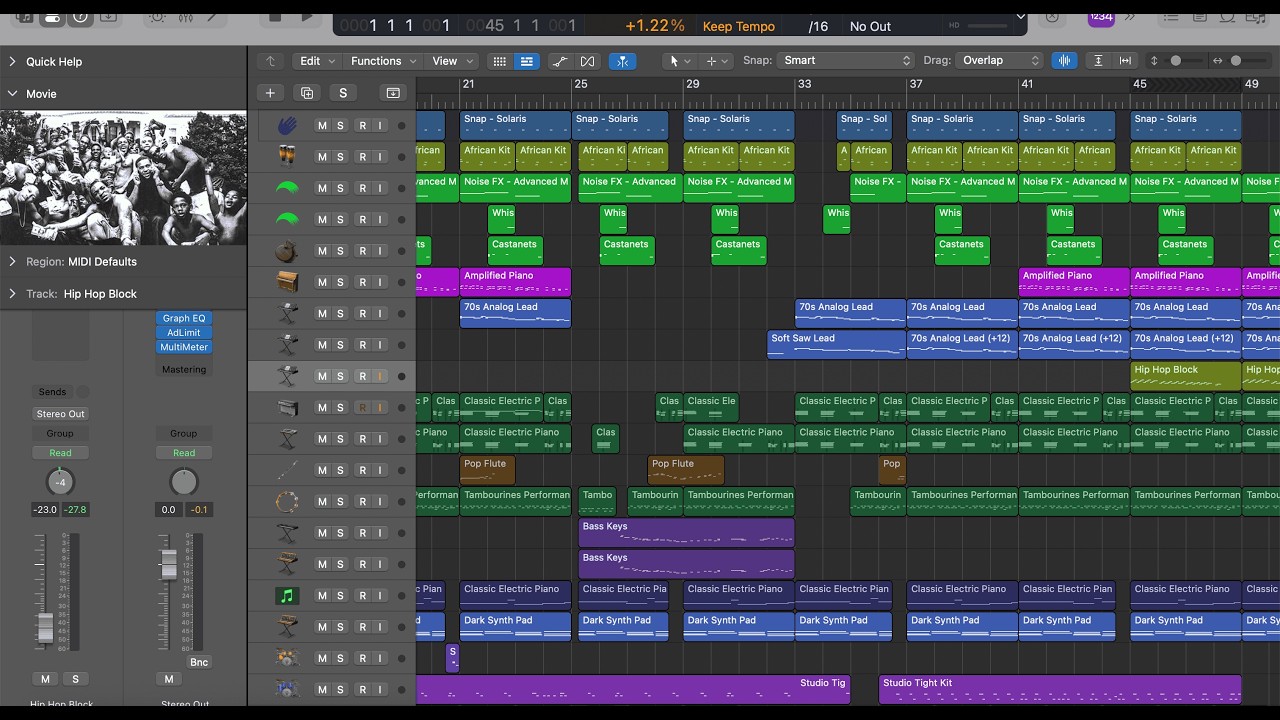Add a new track with plus button
The width and height of the screenshot is (1280, 720).
[x=270, y=93]
